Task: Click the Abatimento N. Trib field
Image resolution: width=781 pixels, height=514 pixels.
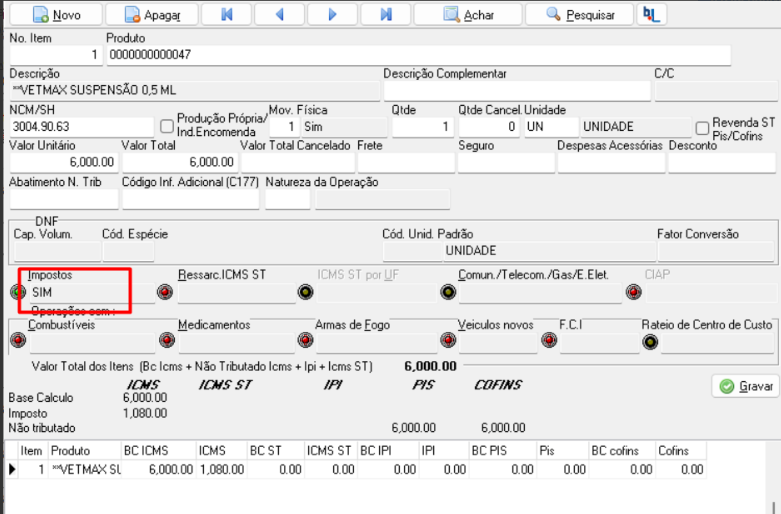Action: [64, 199]
